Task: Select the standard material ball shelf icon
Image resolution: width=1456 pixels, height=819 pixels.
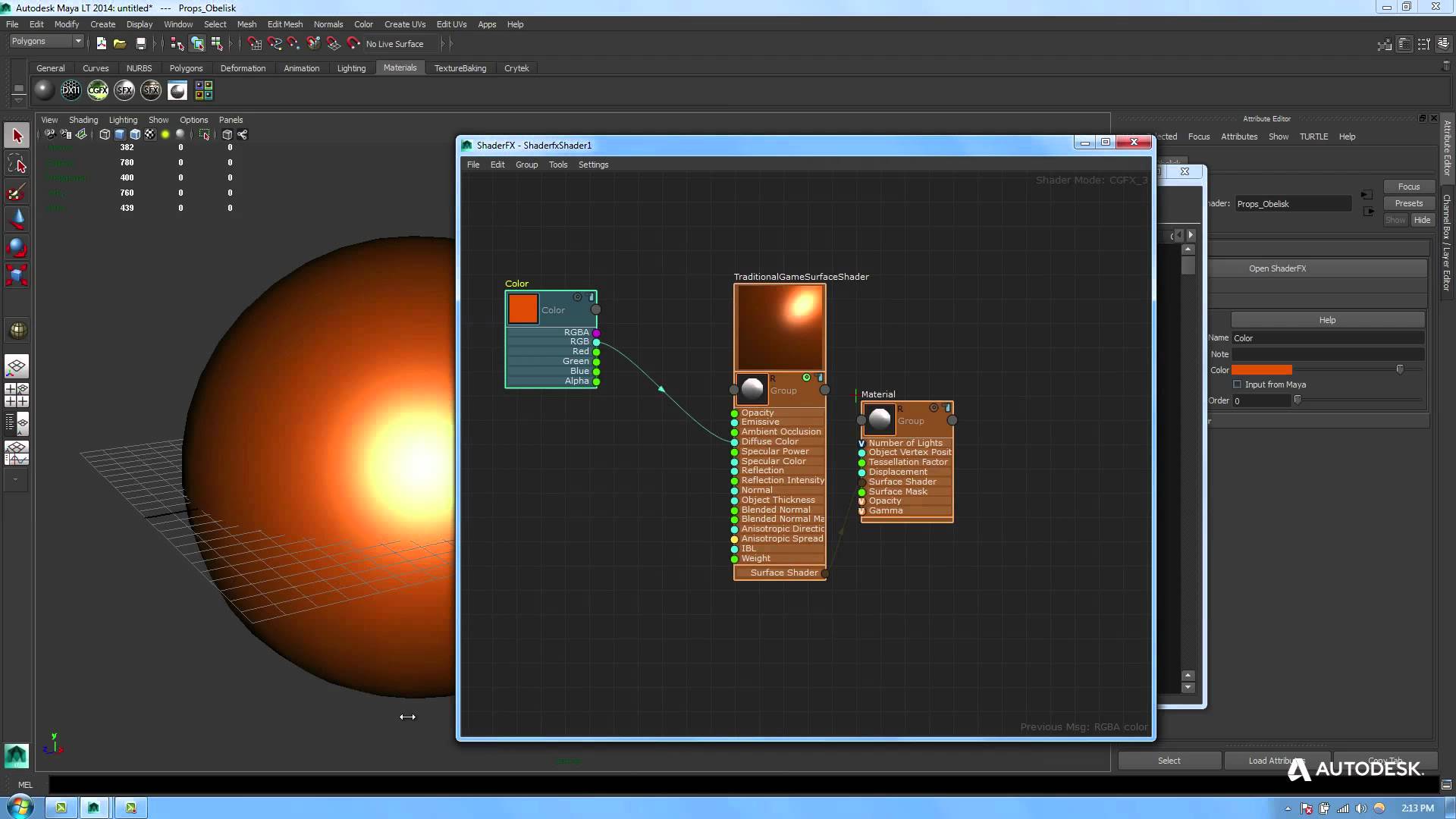Action: coord(44,89)
